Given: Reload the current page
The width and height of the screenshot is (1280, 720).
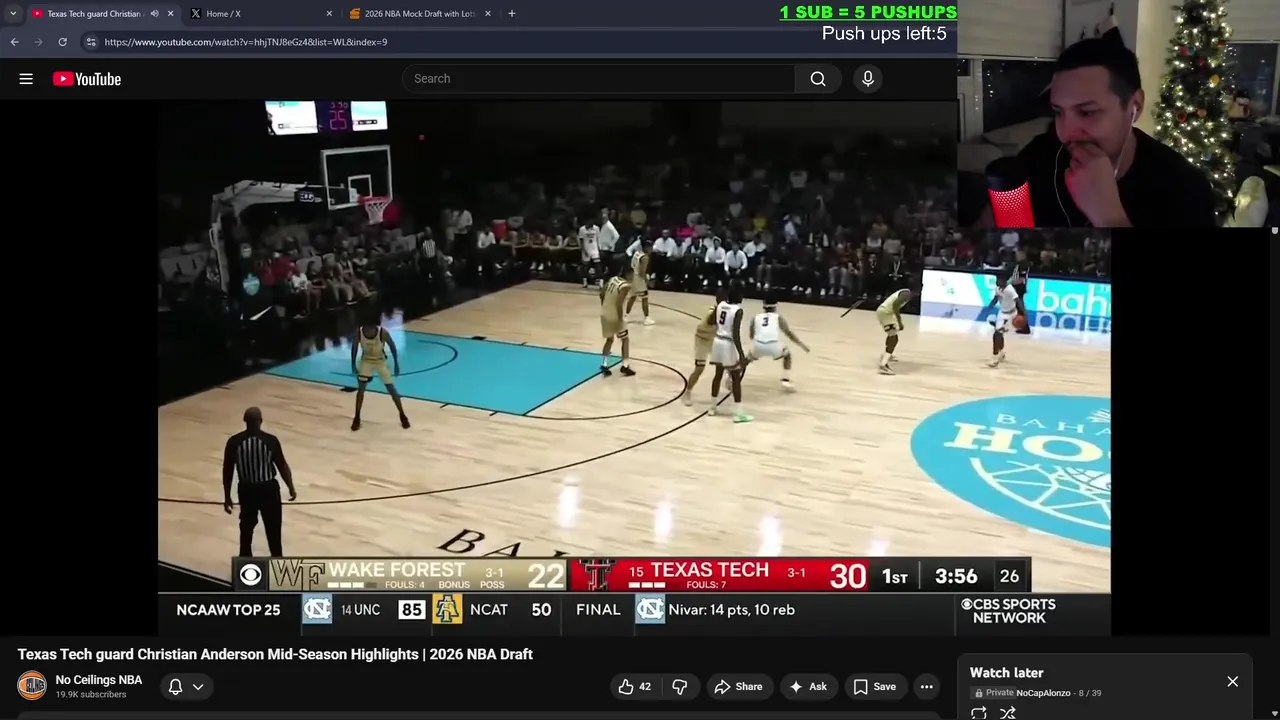Looking at the screenshot, I should point(62,42).
